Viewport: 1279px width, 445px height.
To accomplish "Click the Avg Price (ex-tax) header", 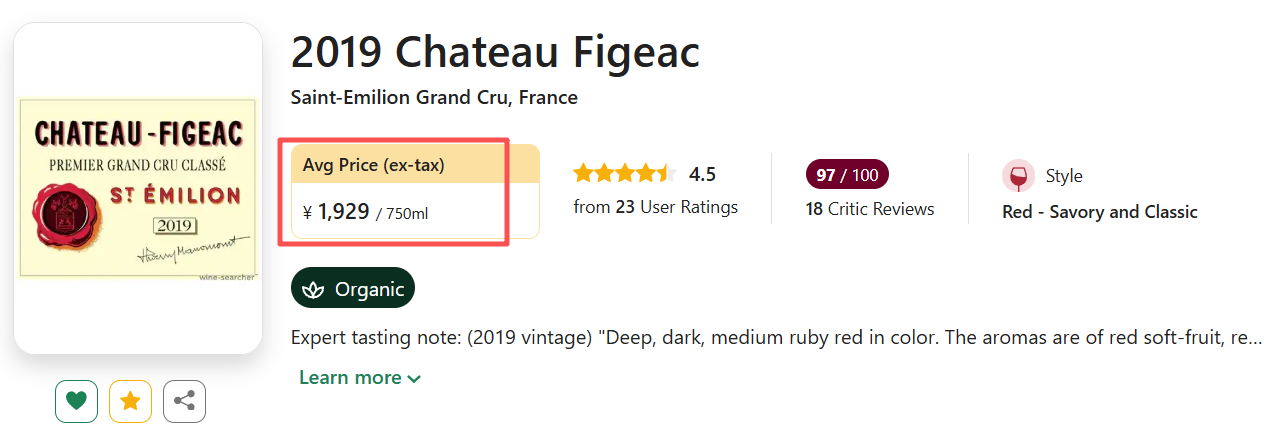I will [x=374, y=165].
